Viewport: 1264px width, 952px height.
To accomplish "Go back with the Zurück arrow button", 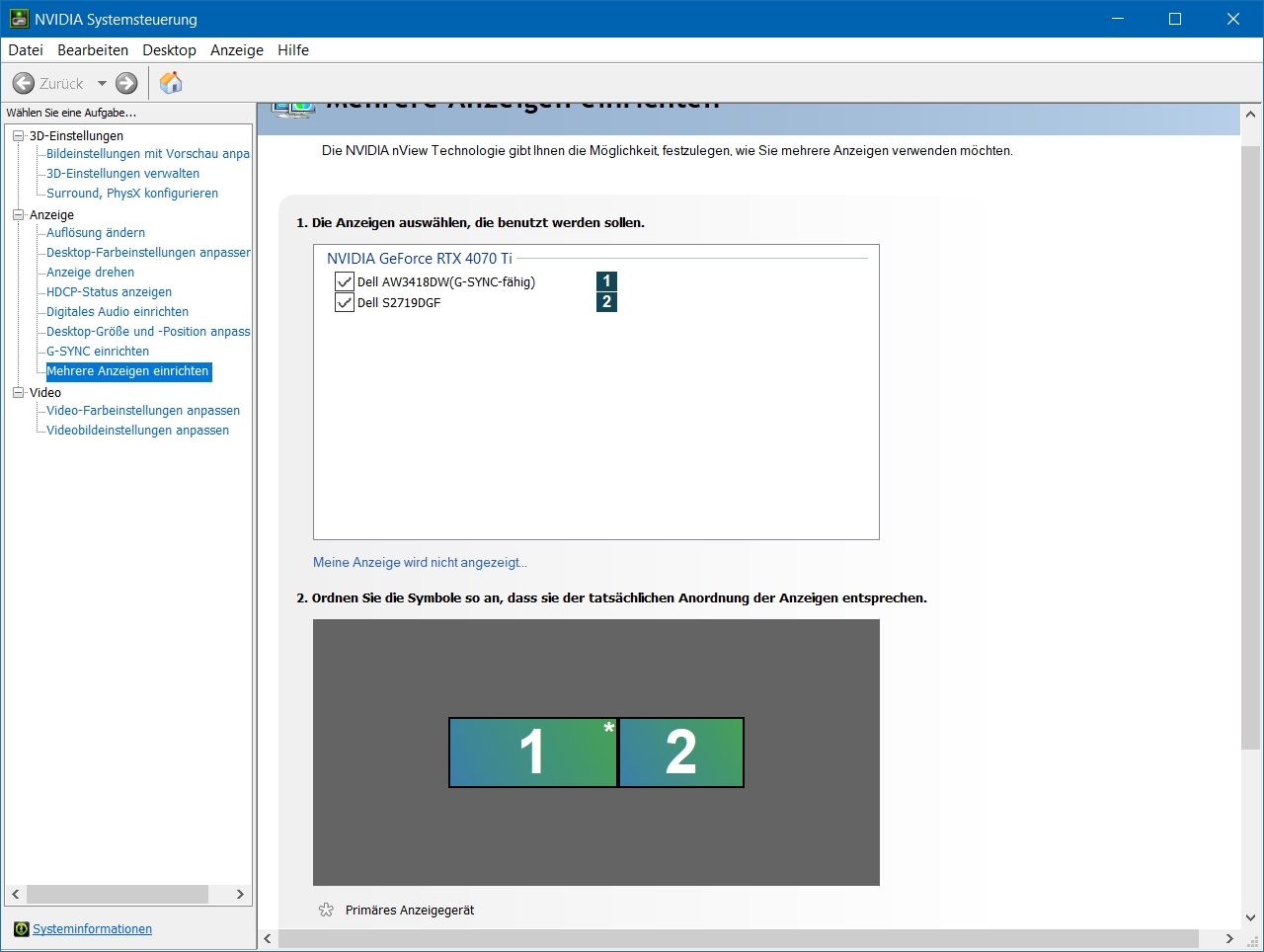I will point(24,84).
